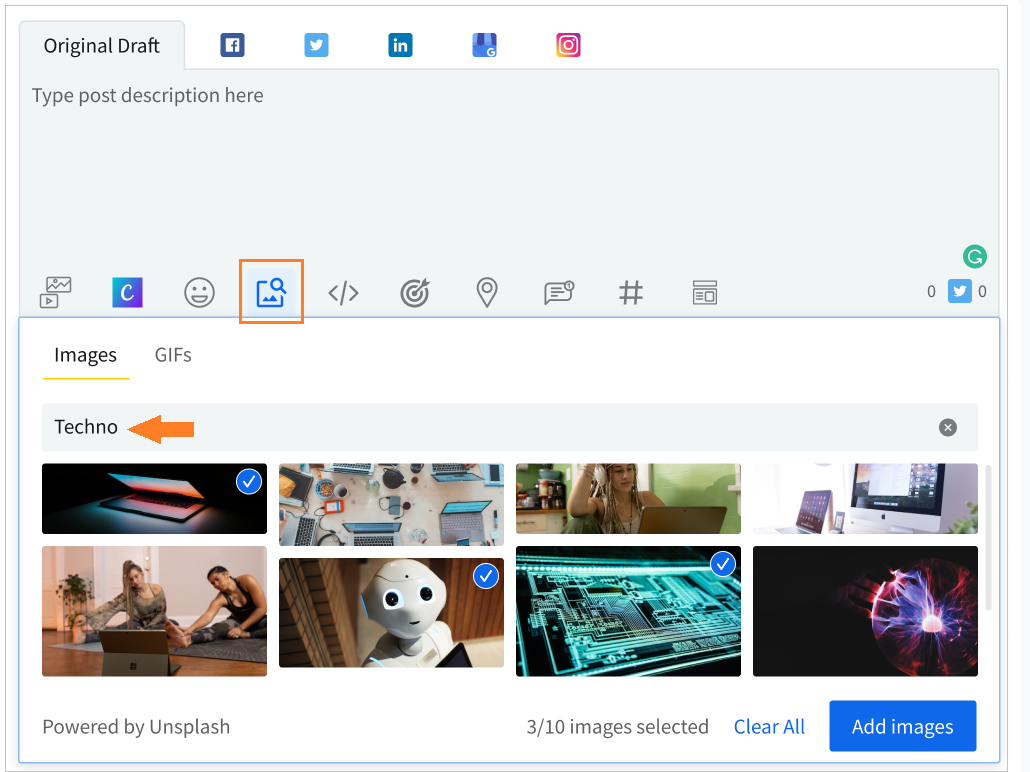
Task: Switch to the Instagram tab
Action: (568, 45)
